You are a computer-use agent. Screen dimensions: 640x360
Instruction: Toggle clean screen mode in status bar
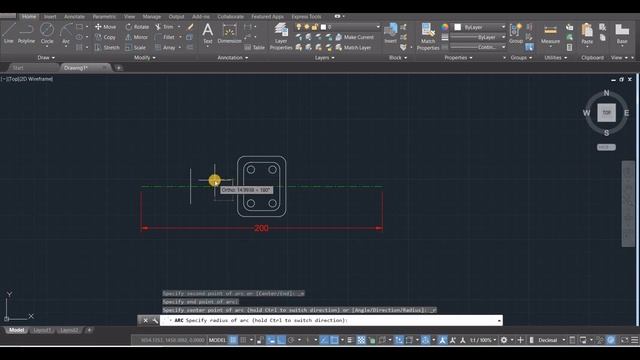click(624, 340)
